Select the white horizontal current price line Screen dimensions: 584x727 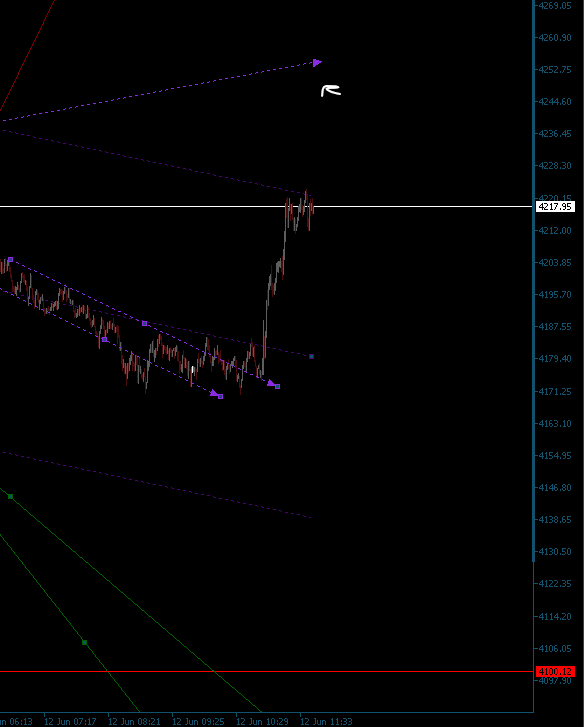267,206
